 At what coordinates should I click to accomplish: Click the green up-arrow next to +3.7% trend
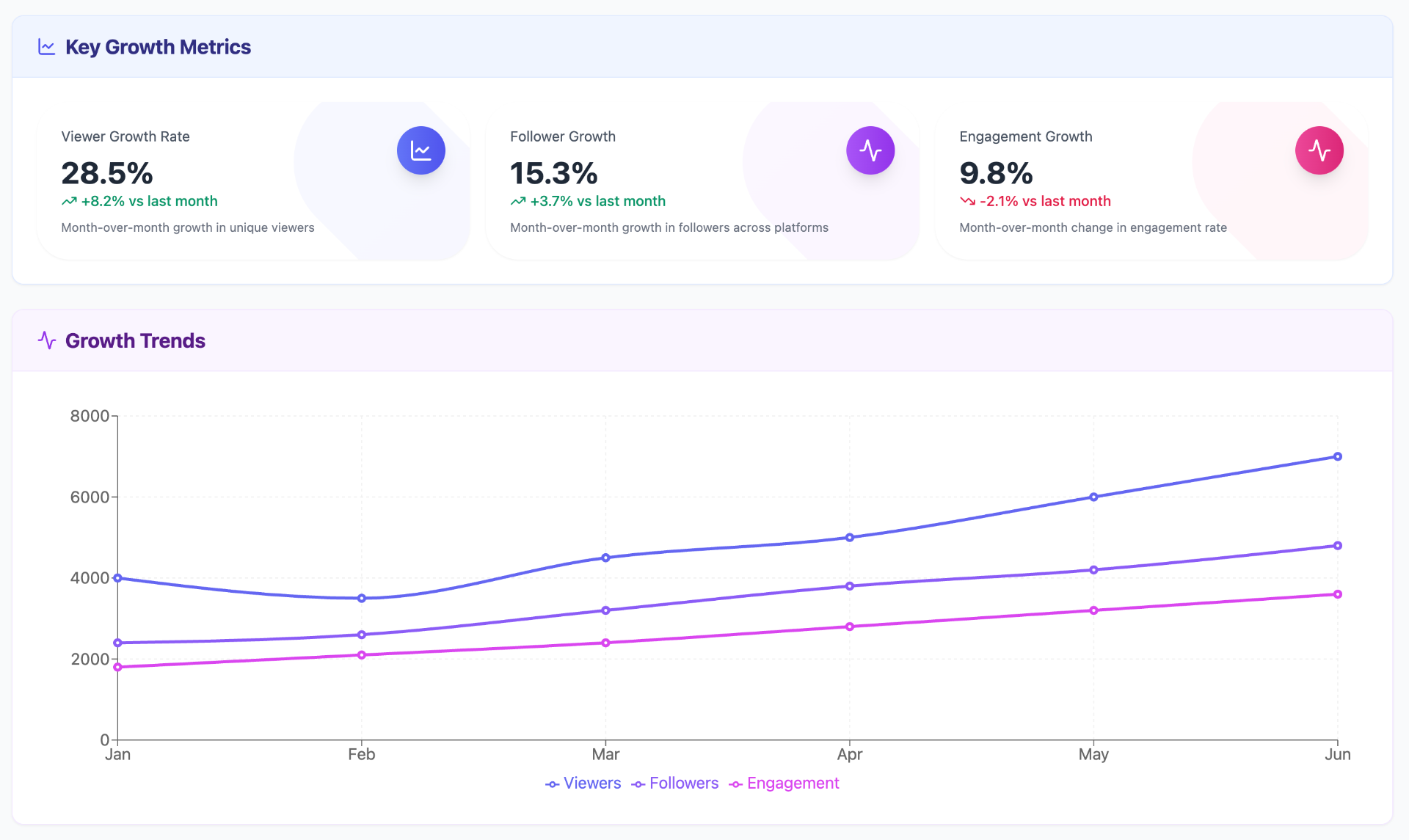pyautogui.click(x=518, y=201)
